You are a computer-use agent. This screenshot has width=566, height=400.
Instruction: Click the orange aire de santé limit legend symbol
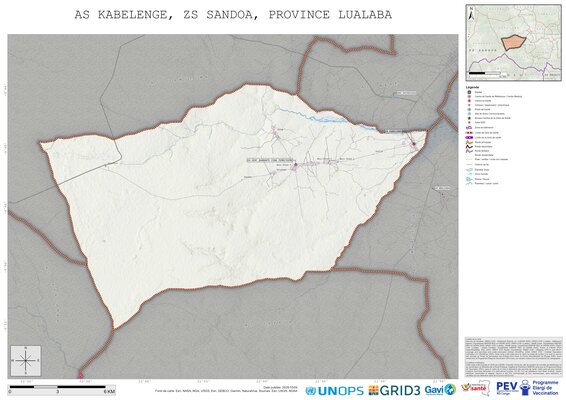click(x=469, y=133)
